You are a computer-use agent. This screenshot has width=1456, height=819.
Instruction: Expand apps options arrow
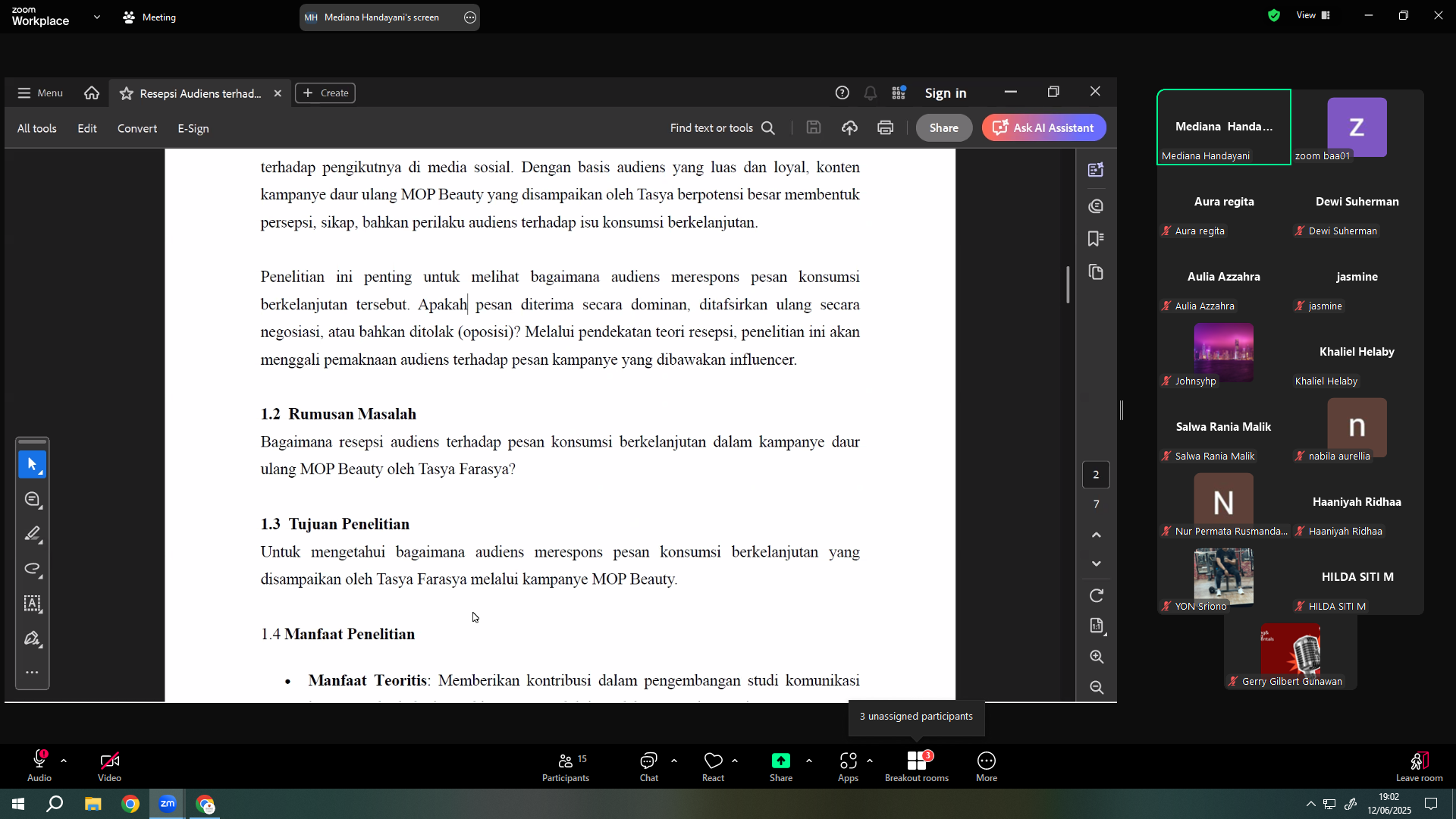(x=869, y=761)
